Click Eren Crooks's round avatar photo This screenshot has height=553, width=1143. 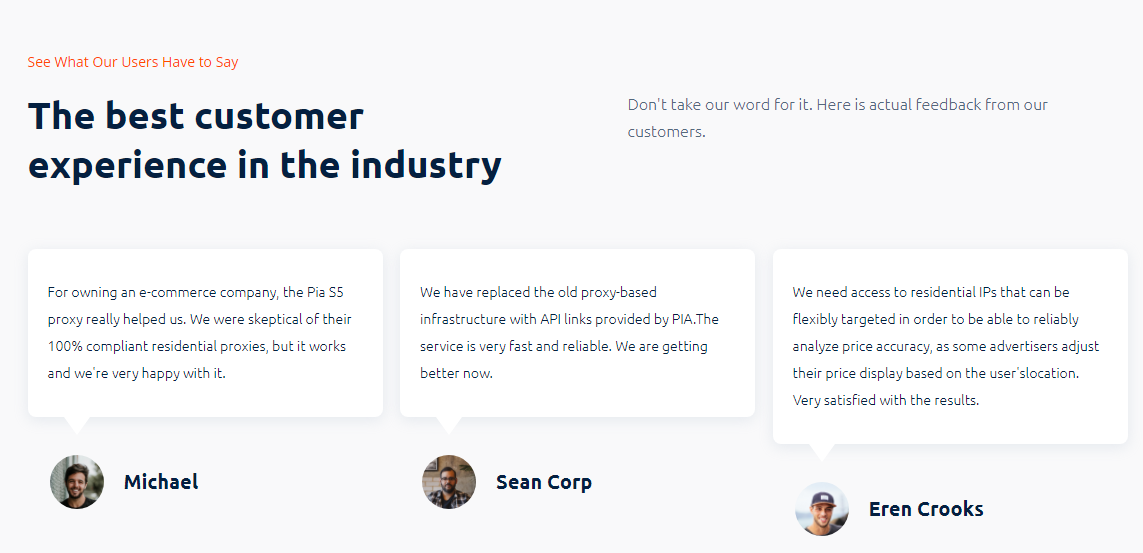pyautogui.click(x=822, y=509)
